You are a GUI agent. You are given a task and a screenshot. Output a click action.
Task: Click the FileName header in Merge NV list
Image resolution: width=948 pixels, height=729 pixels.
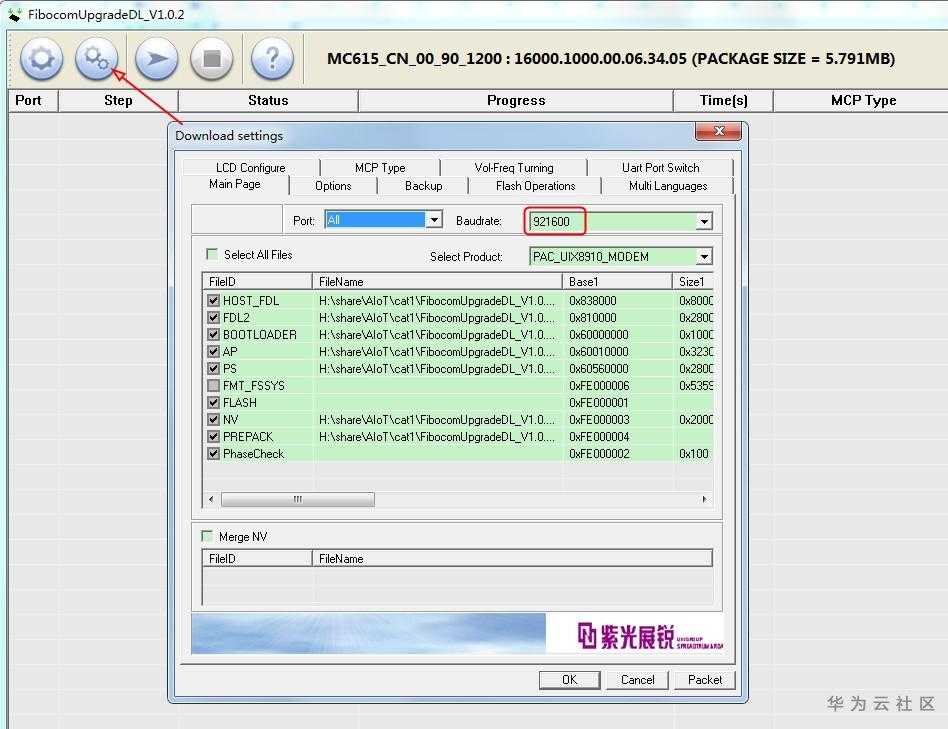coord(512,559)
